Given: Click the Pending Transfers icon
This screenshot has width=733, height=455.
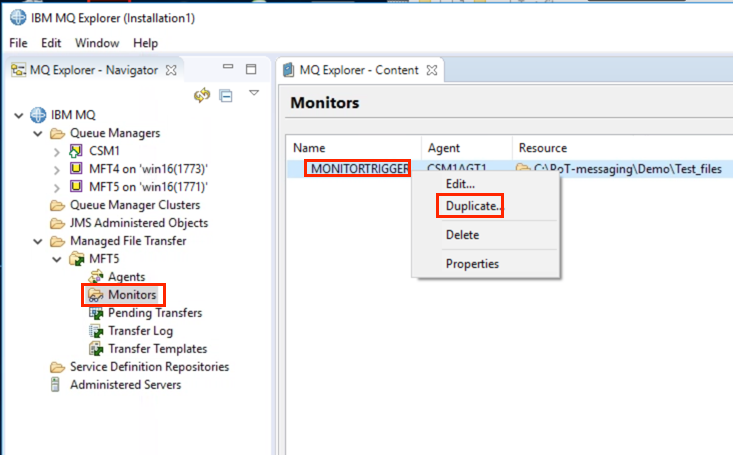Looking at the screenshot, I should coord(96,313).
